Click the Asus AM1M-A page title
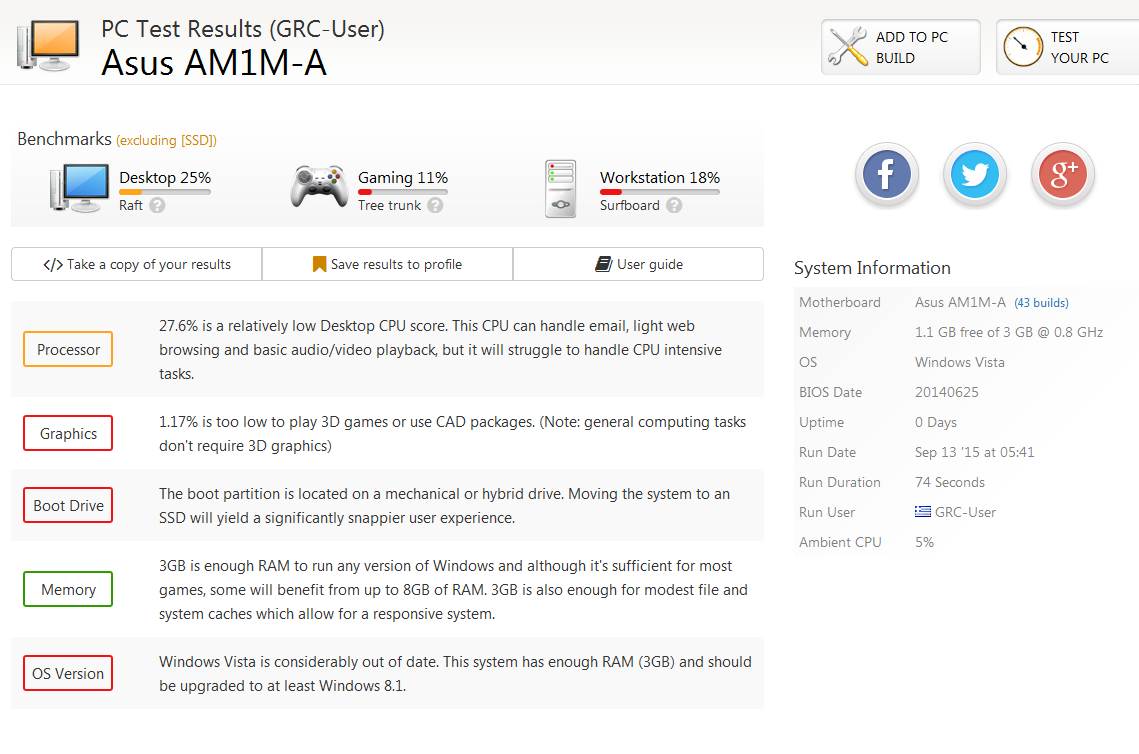This screenshot has height=754, width=1139. click(x=214, y=62)
